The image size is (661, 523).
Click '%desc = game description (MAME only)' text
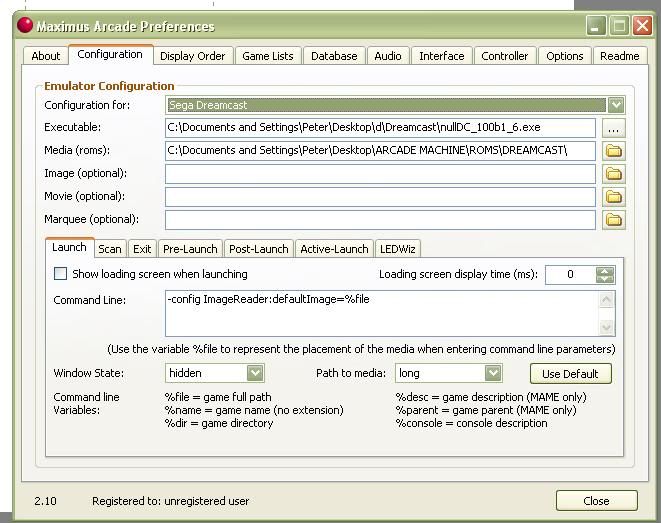491,397
